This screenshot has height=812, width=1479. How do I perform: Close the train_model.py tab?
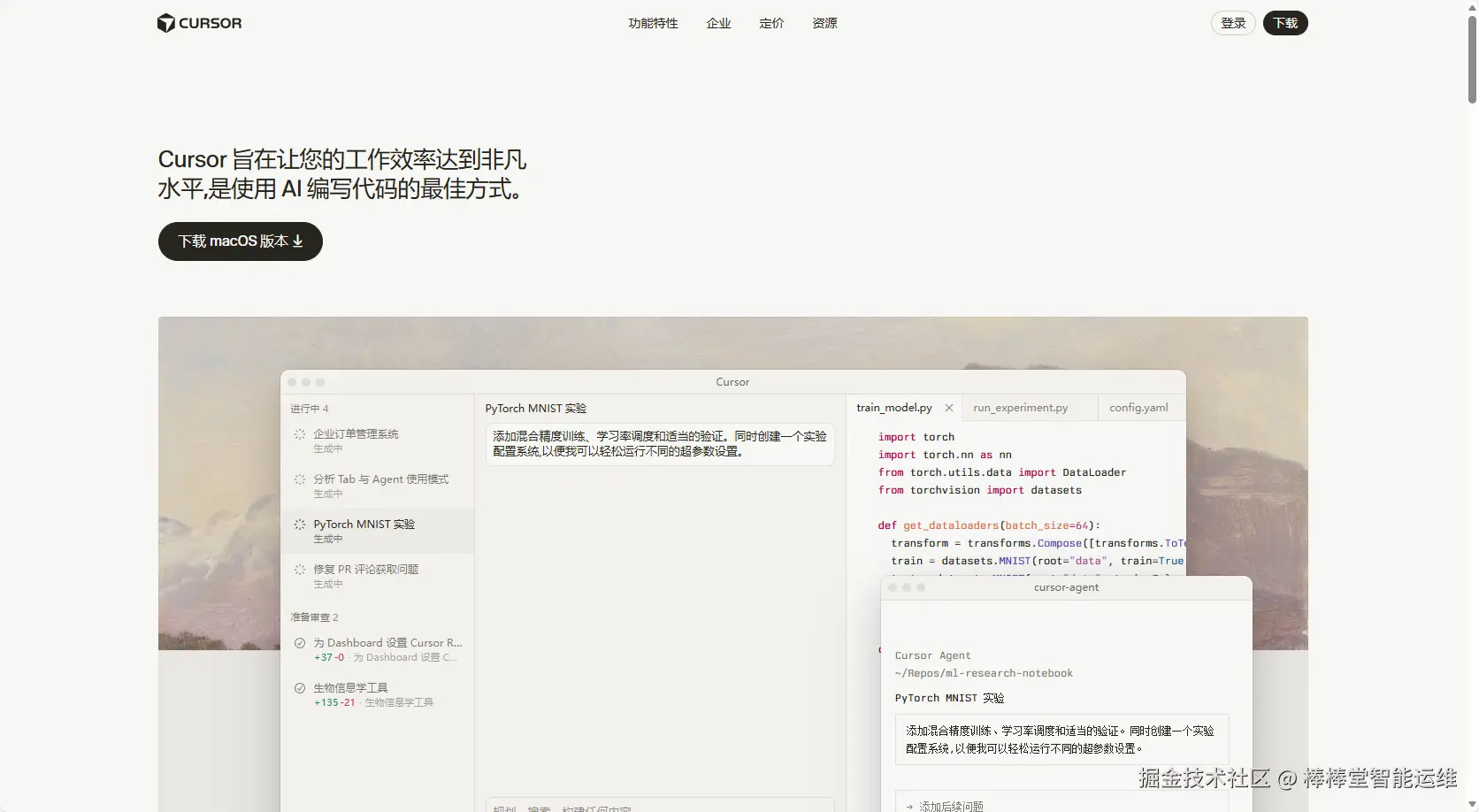[949, 408]
